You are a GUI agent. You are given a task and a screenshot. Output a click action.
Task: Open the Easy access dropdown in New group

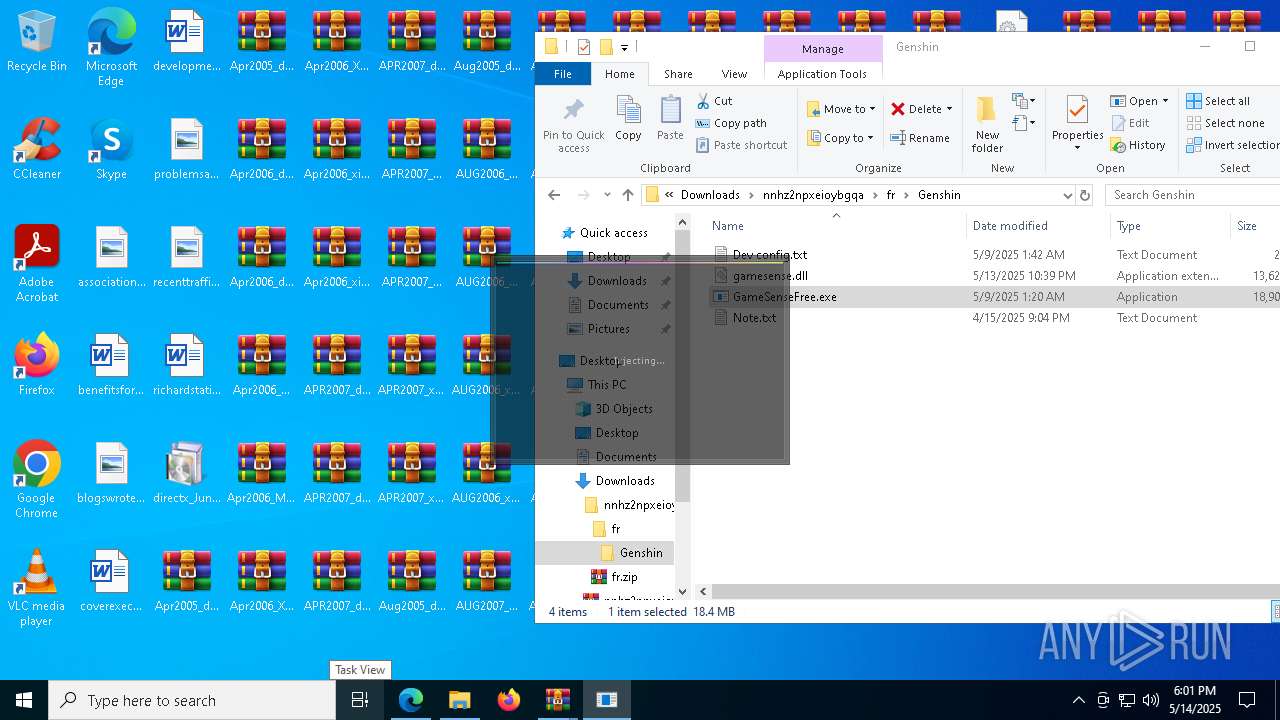pos(1022,123)
